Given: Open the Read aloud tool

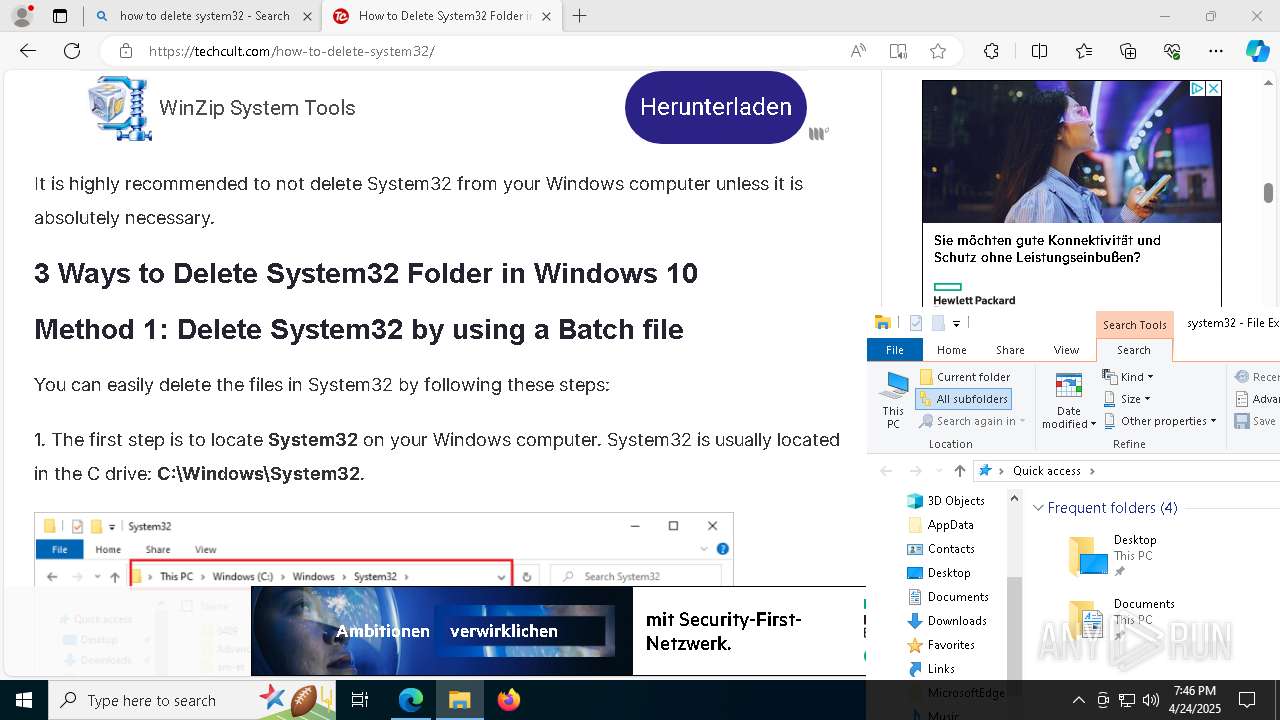Looking at the screenshot, I should [x=858, y=51].
